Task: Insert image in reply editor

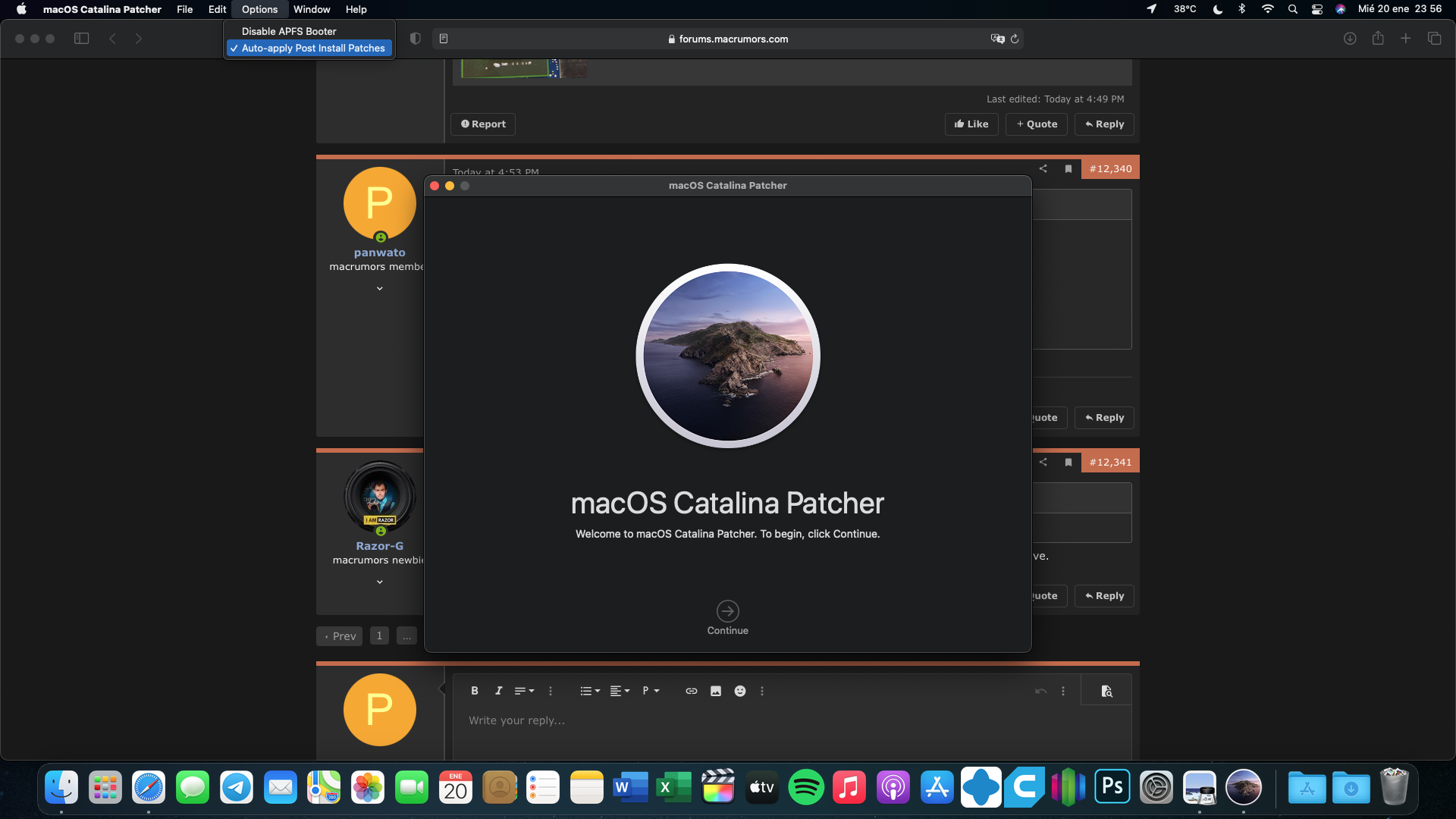Action: 715,691
